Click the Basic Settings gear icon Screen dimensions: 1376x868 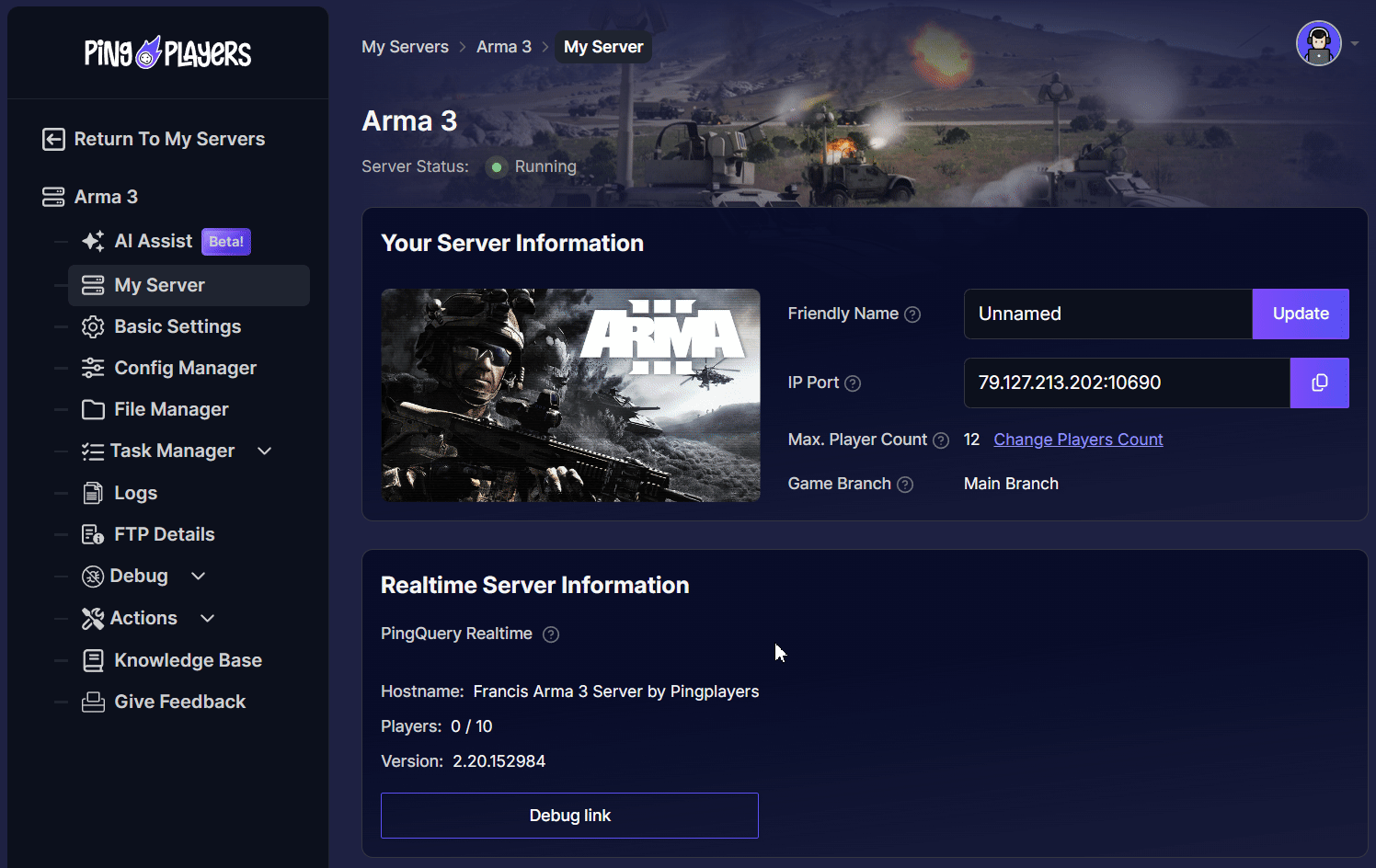click(93, 326)
